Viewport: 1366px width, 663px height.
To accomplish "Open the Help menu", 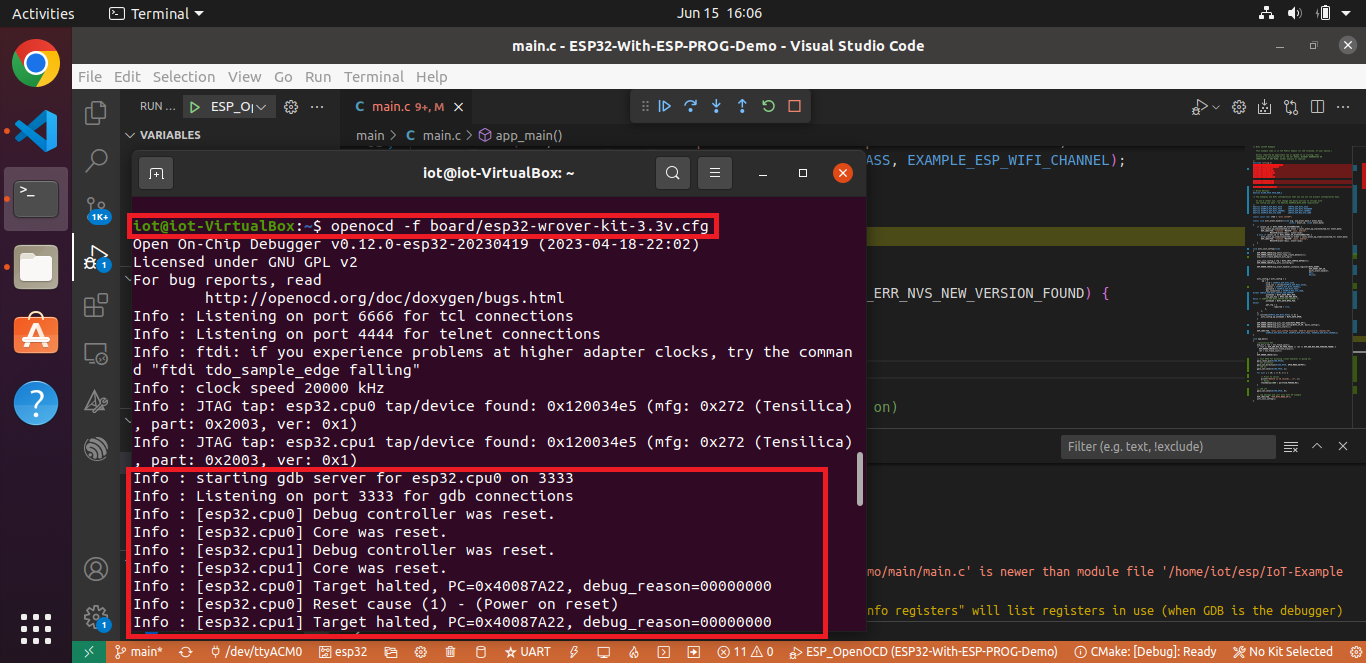I will click(x=431, y=77).
